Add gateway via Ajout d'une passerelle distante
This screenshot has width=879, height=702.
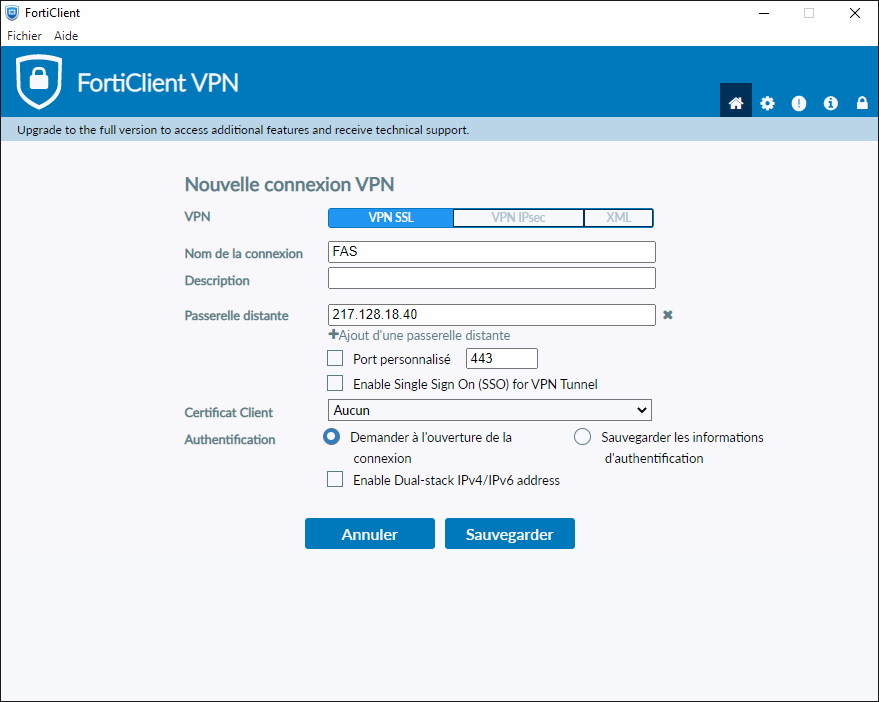419,335
